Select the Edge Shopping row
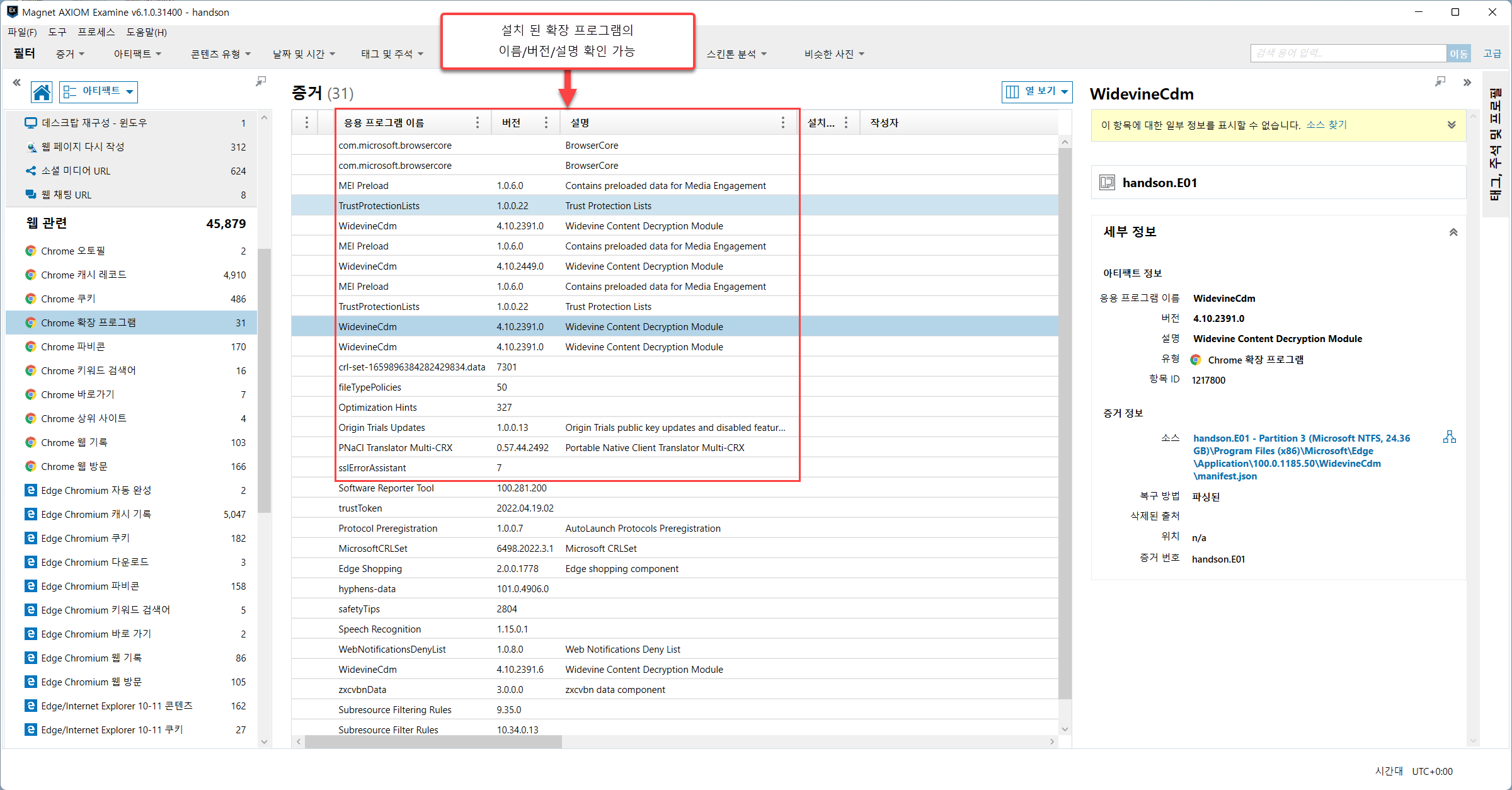This screenshot has width=1512, height=790. (x=675, y=569)
